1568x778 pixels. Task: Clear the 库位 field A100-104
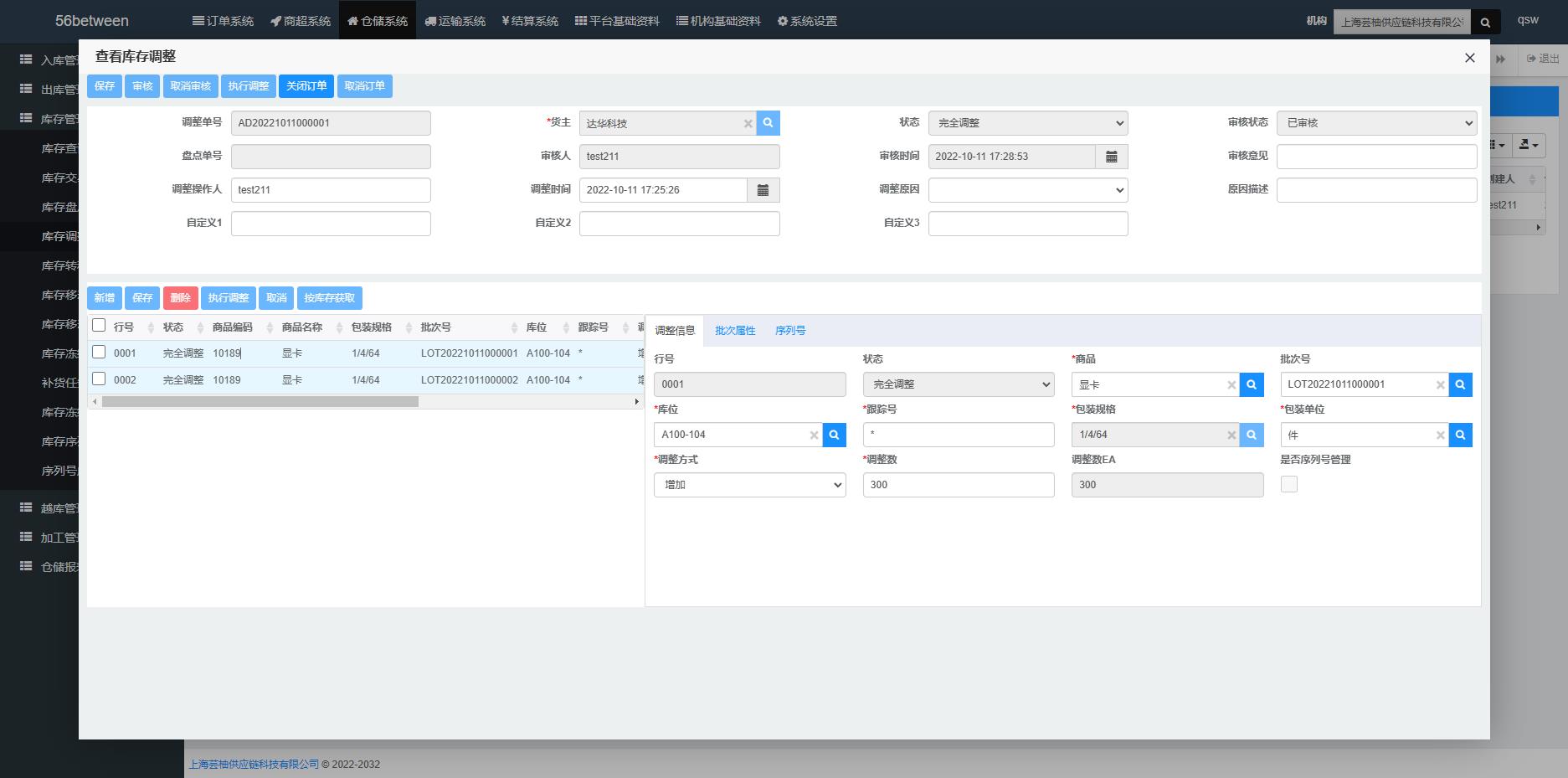click(814, 435)
